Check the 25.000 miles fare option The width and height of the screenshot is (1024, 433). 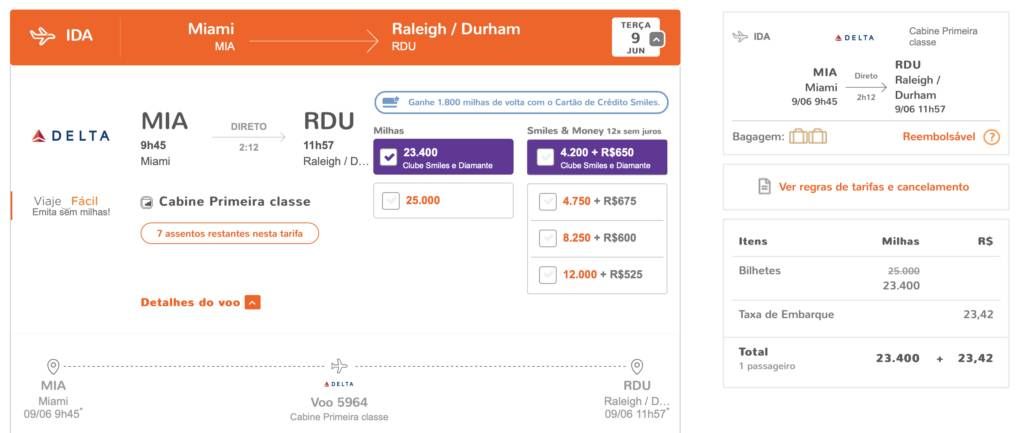point(391,201)
